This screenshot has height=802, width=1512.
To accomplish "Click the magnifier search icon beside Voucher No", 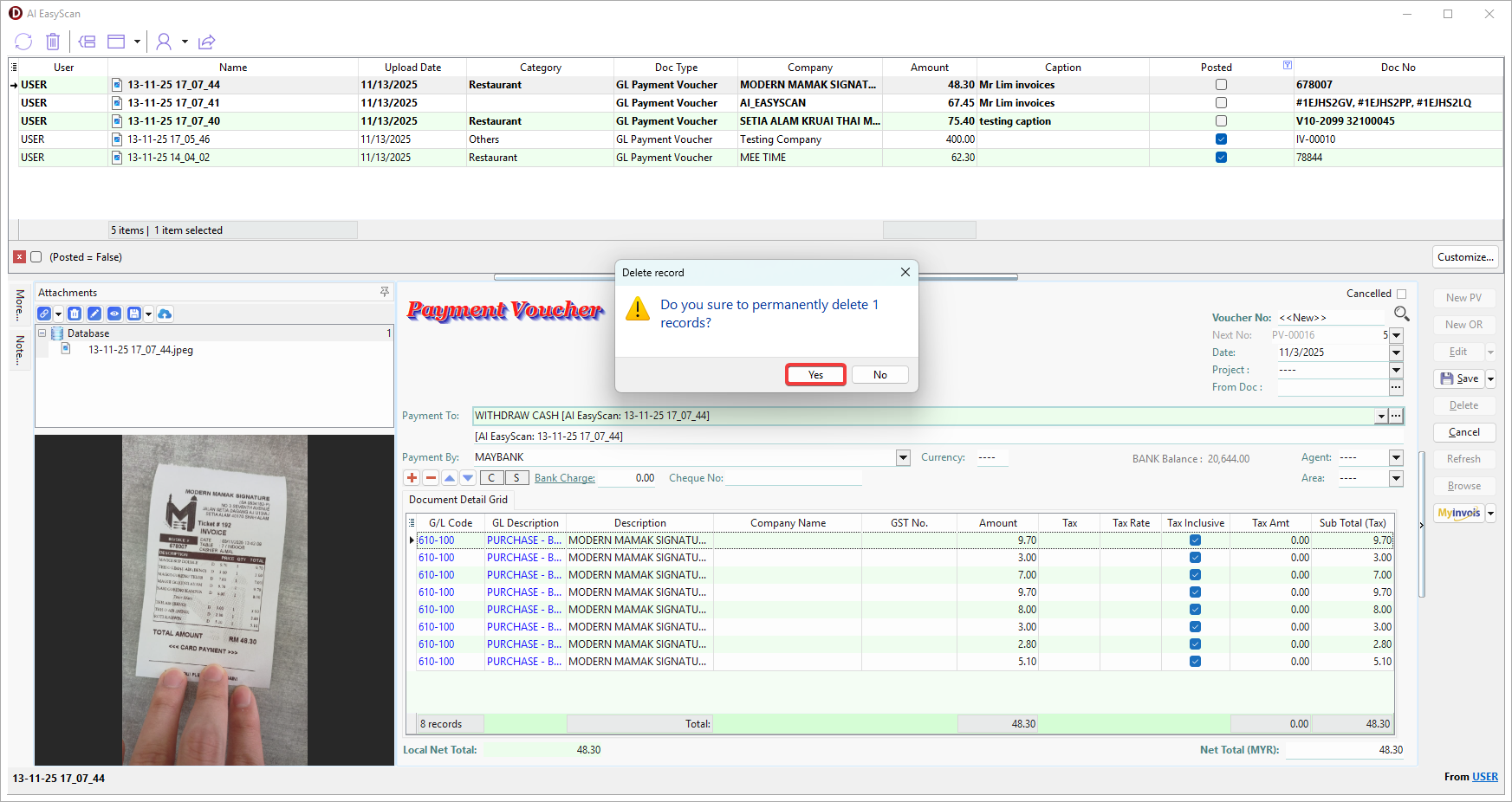I will pyautogui.click(x=1401, y=314).
